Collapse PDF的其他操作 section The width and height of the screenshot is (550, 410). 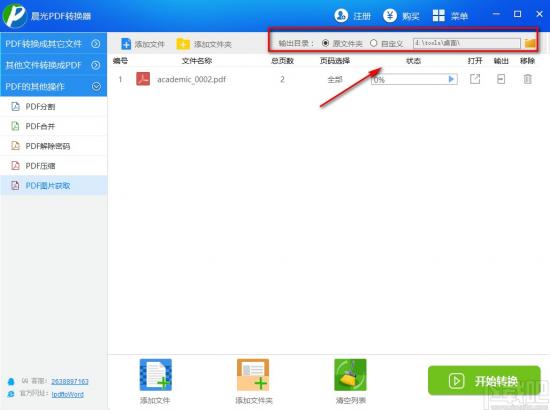96,86
